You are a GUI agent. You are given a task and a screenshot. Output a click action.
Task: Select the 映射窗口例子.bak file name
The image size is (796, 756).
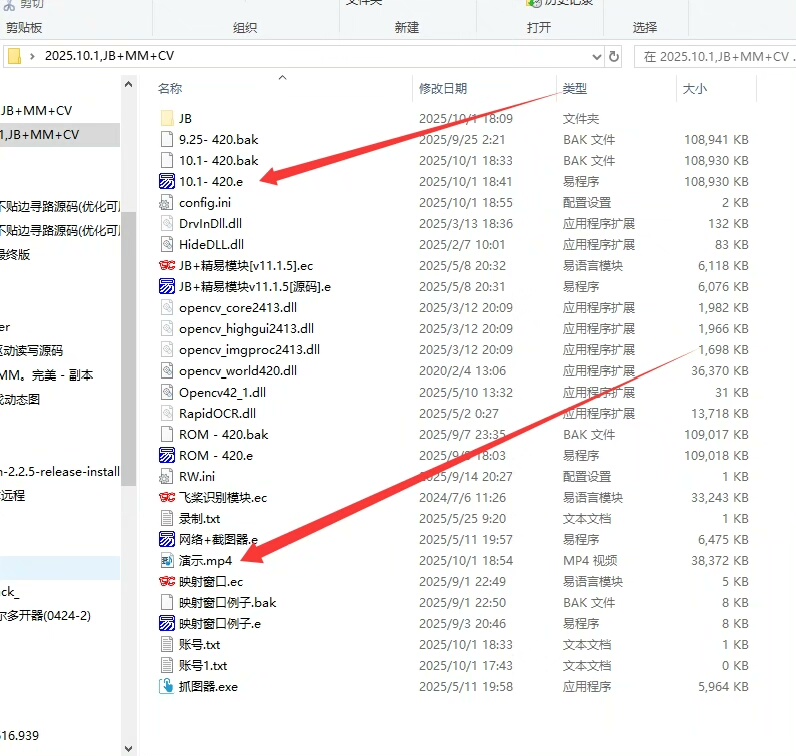point(227,603)
